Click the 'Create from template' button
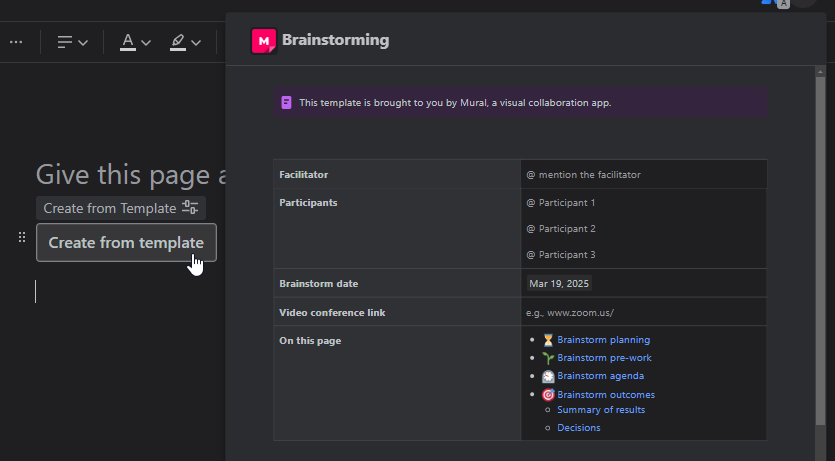Screen dimensions: 835x461 coord(126,242)
